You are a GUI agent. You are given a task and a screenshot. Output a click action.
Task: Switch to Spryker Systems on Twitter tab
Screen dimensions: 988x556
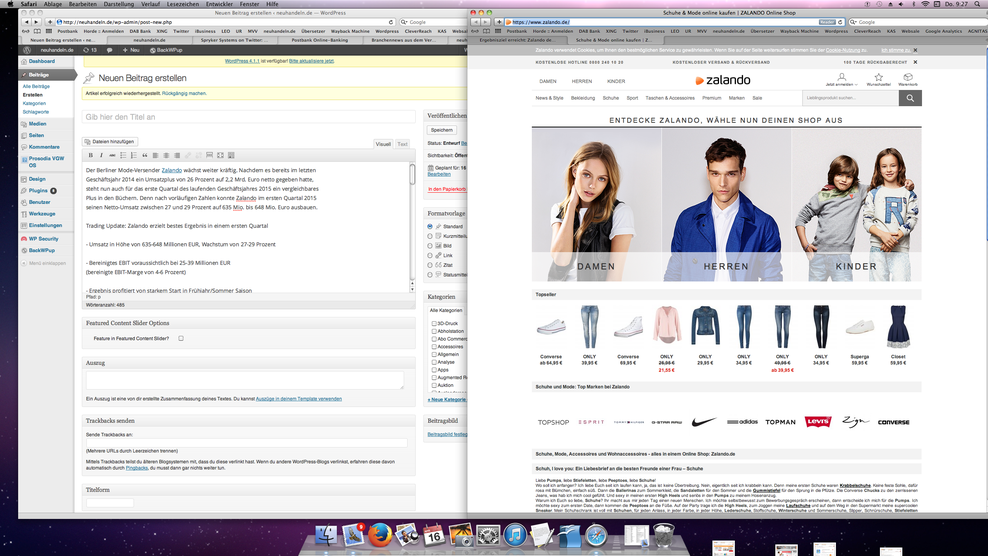tap(234, 40)
